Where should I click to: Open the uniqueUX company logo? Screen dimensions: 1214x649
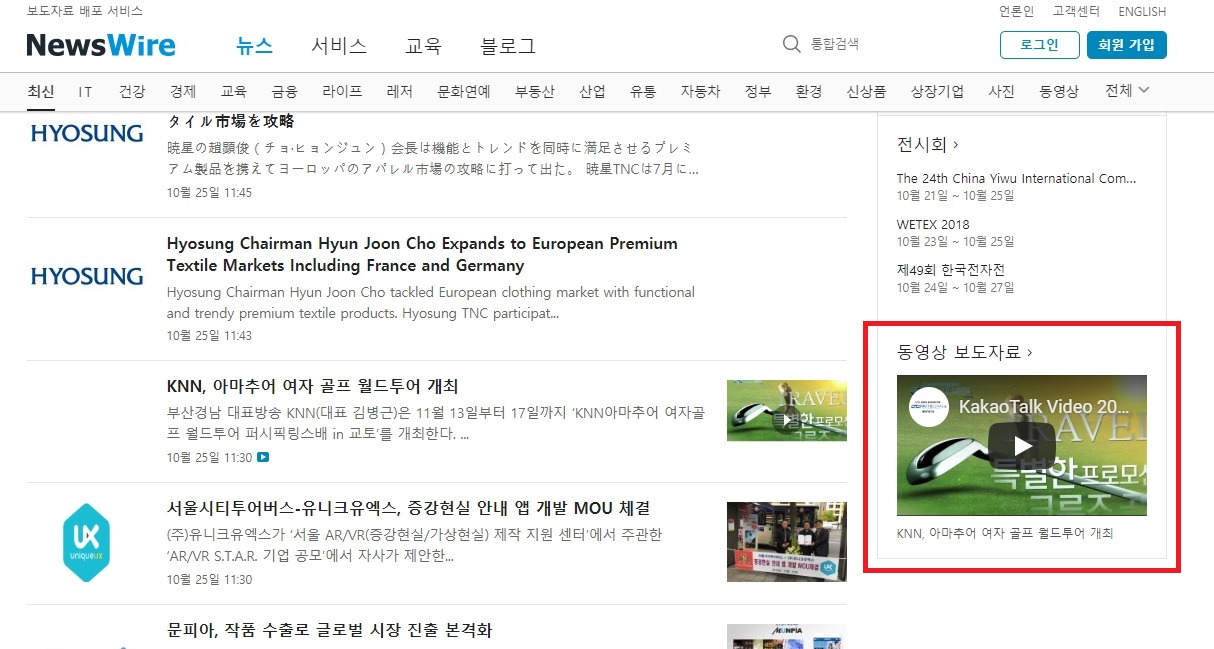click(86, 542)
